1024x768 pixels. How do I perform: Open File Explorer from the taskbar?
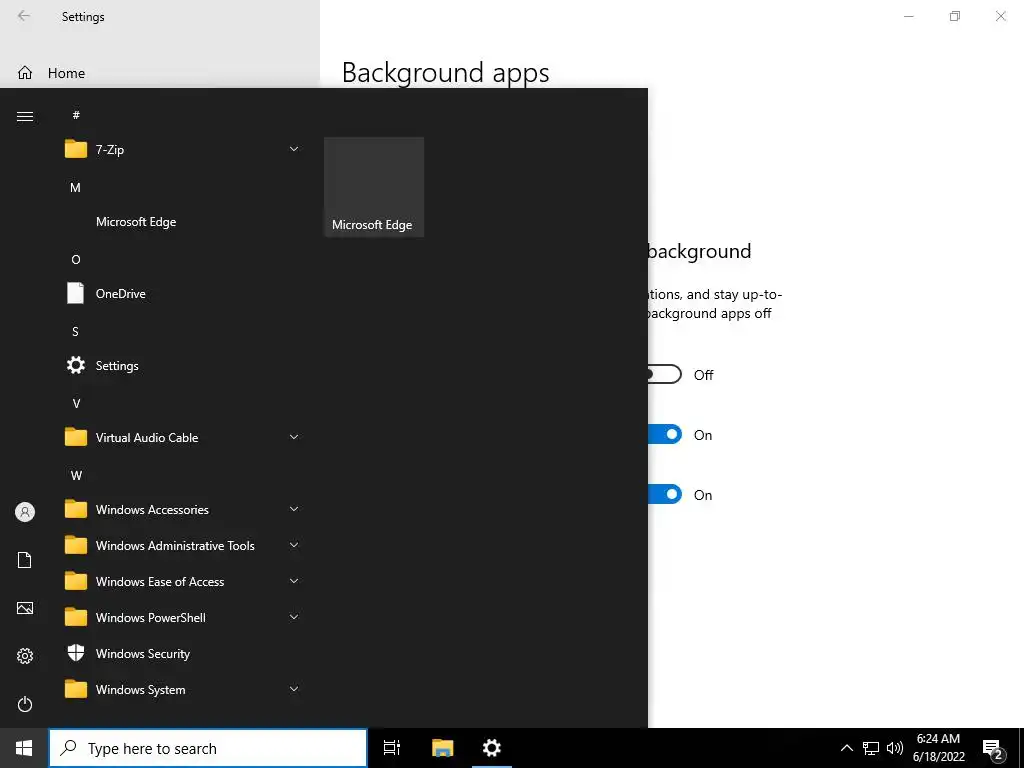[443, 748]
